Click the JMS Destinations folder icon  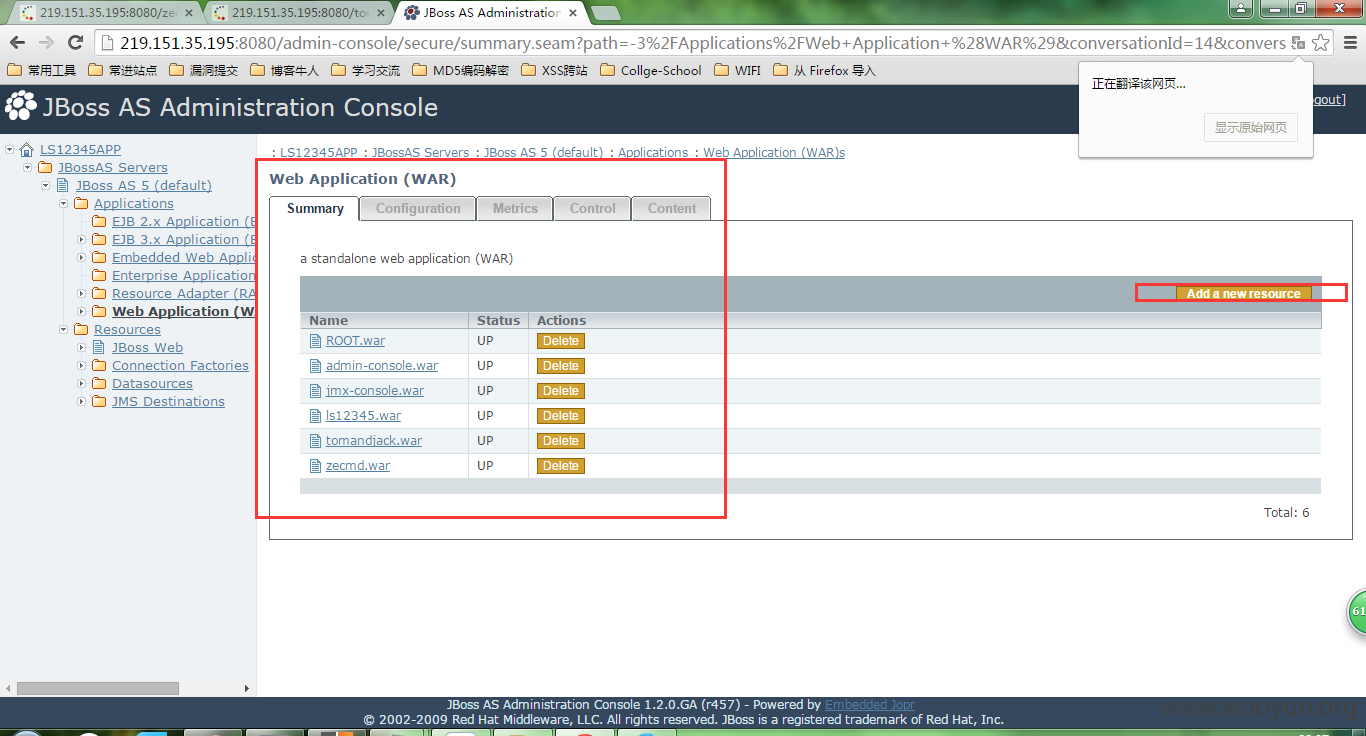[99, 402]
